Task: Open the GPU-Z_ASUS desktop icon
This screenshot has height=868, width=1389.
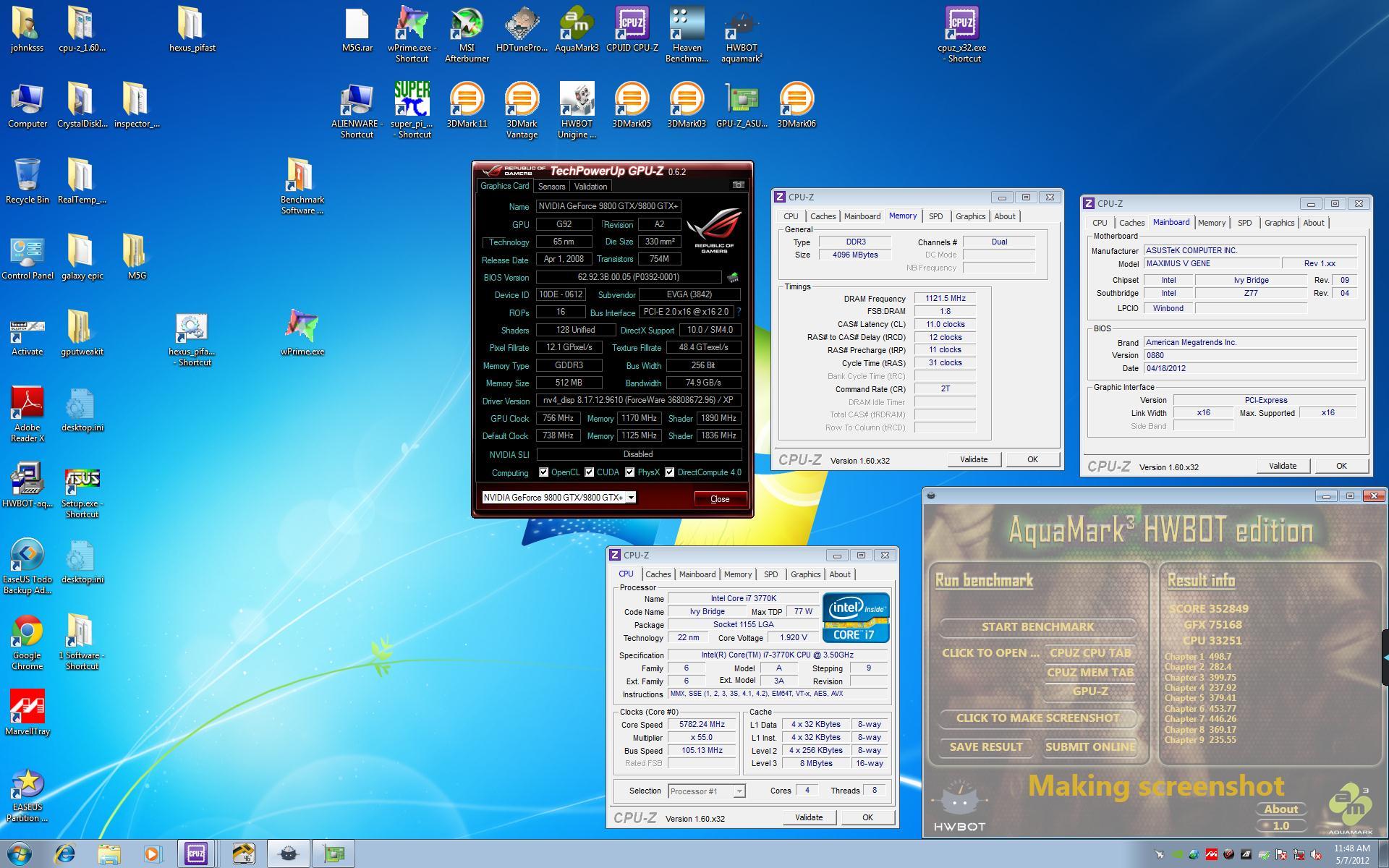Action: click(742, 105)
